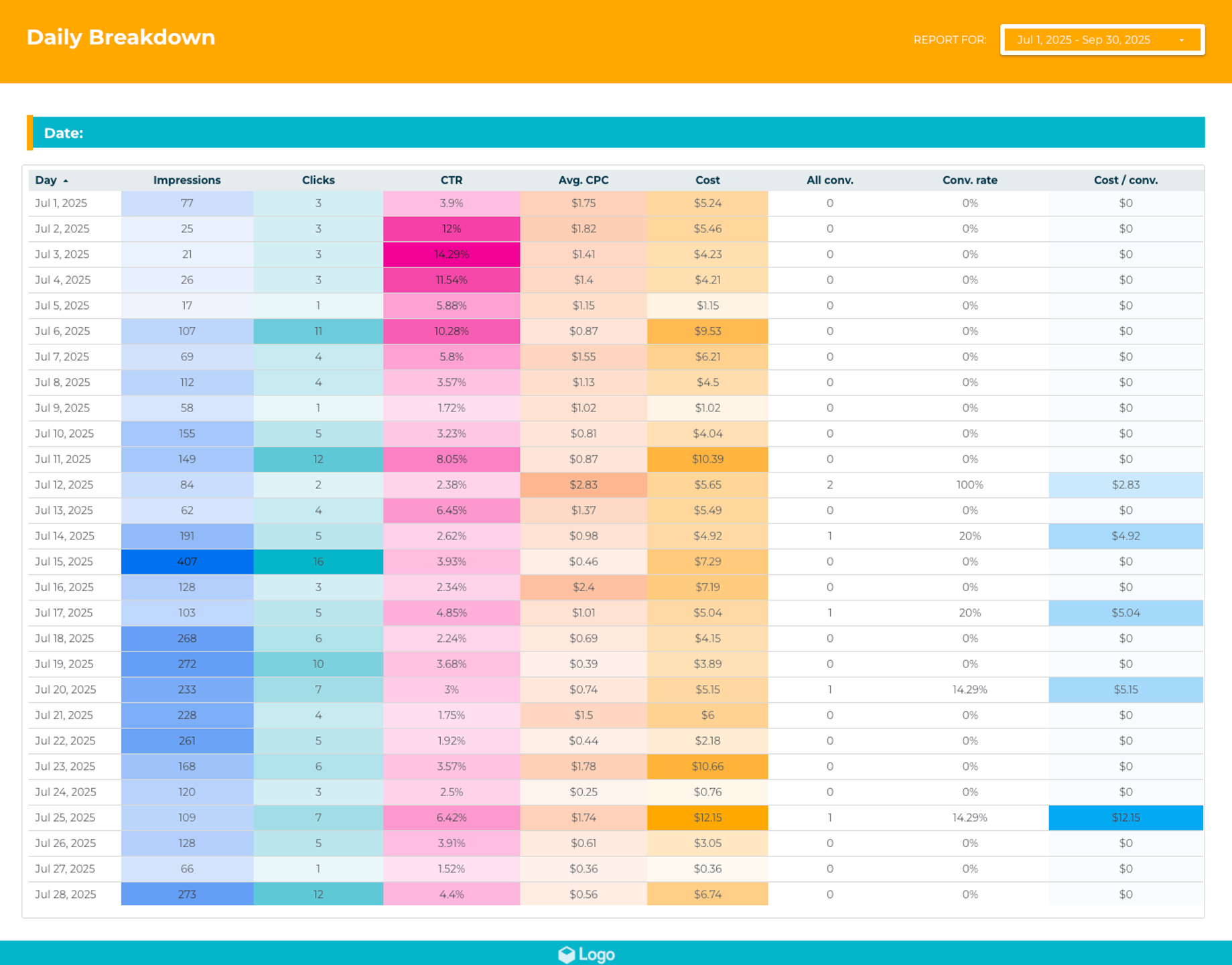Click the Date: section heading
This screenshot has height=965, width=1232.
coord(64,133)
